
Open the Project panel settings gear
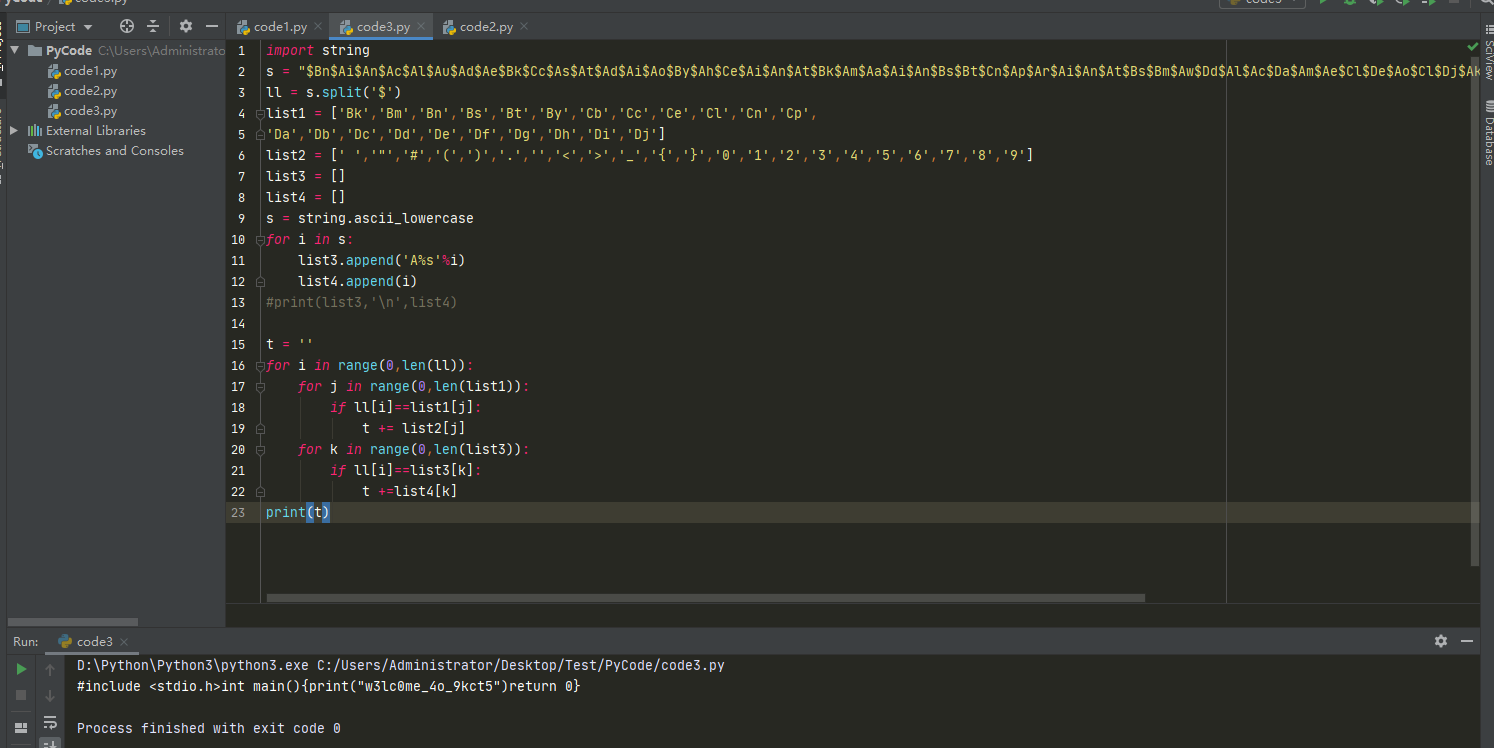click(x=186, y=26)
